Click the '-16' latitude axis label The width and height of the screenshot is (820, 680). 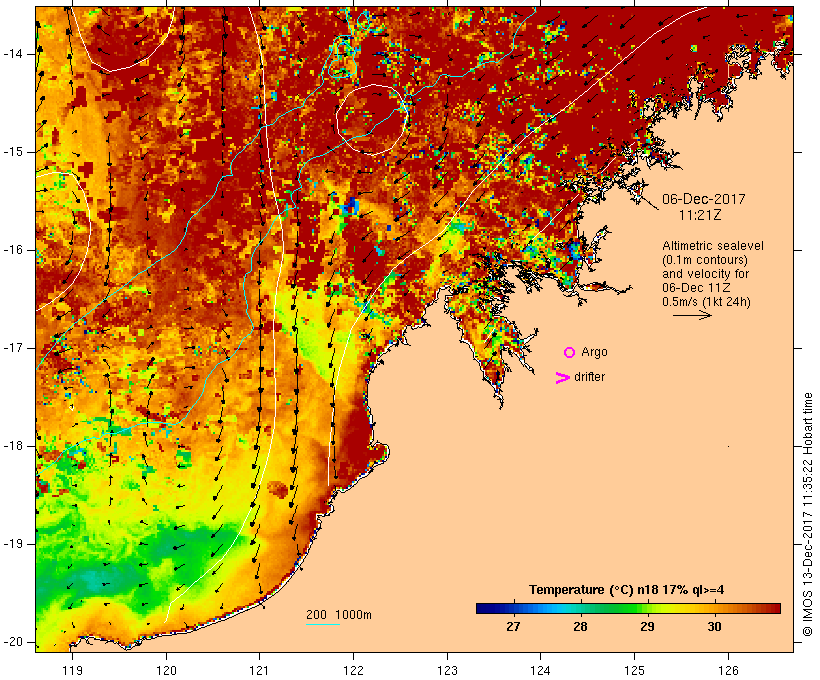(x=13, y=250)
